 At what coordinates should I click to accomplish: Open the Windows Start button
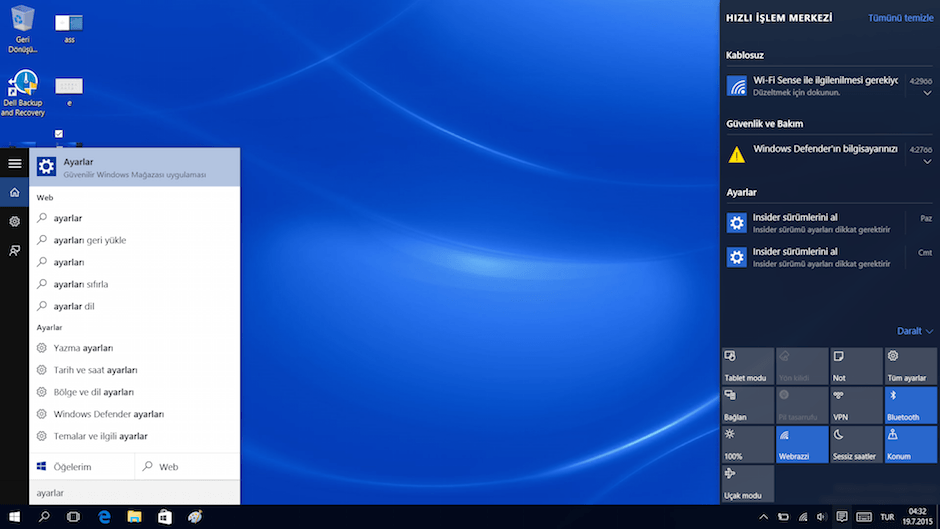coord(14,516)
